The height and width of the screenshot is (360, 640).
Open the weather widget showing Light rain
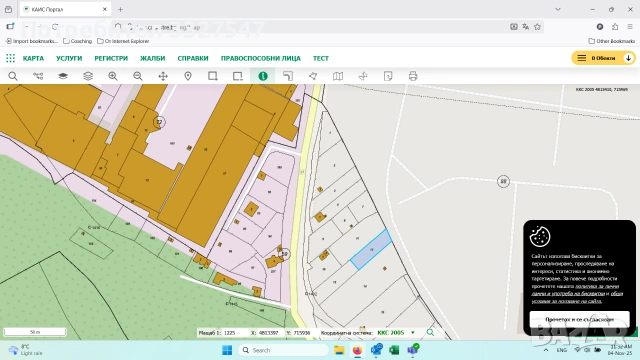[25, 350]
